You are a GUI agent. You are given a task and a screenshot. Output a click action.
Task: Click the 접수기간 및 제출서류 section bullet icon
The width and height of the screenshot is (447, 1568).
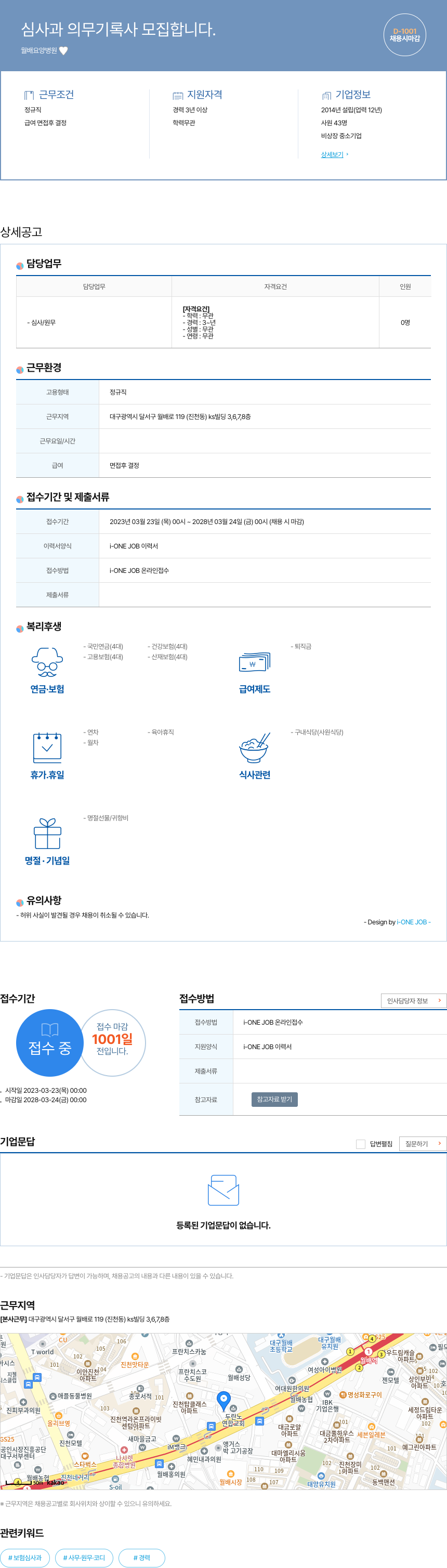pyautogui.click(x=20, y=499)
